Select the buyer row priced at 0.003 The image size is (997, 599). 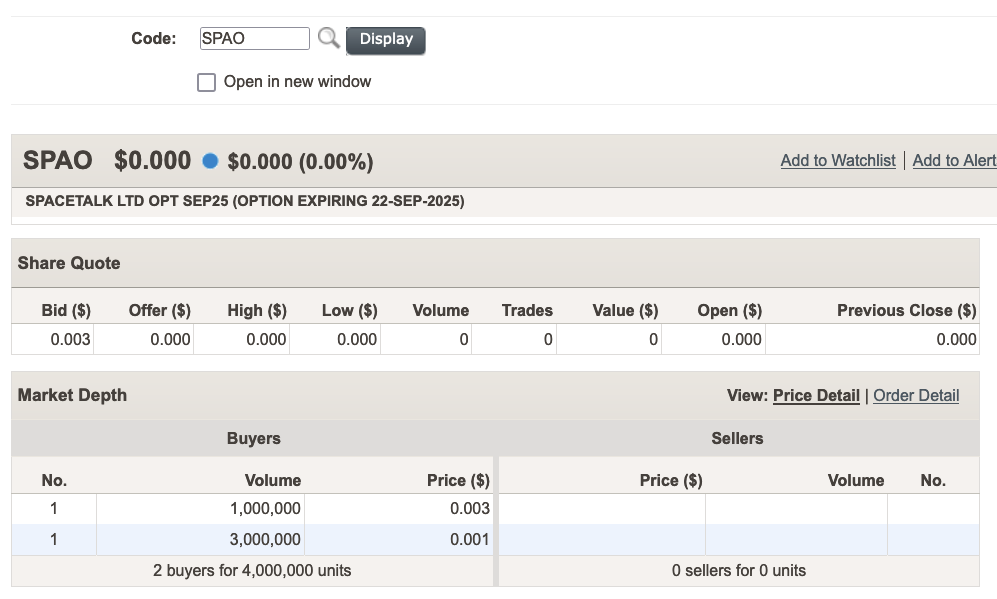(x=252, y=509)
